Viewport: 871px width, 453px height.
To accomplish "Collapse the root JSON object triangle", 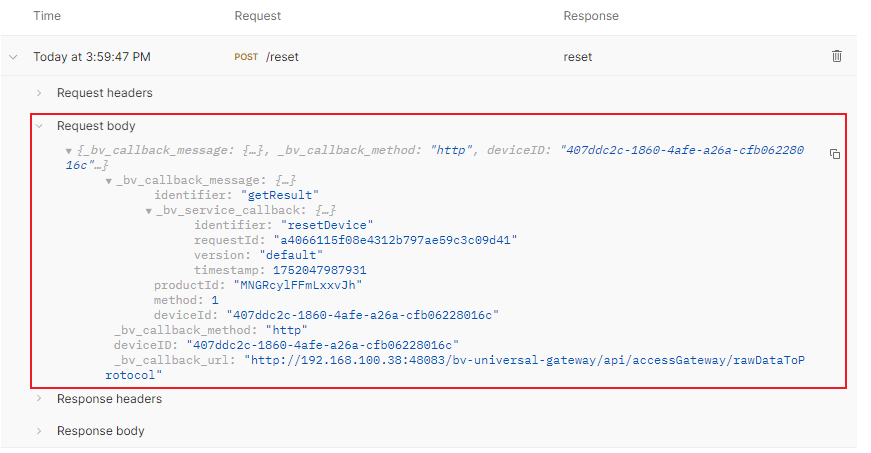I will pos(68,151).
